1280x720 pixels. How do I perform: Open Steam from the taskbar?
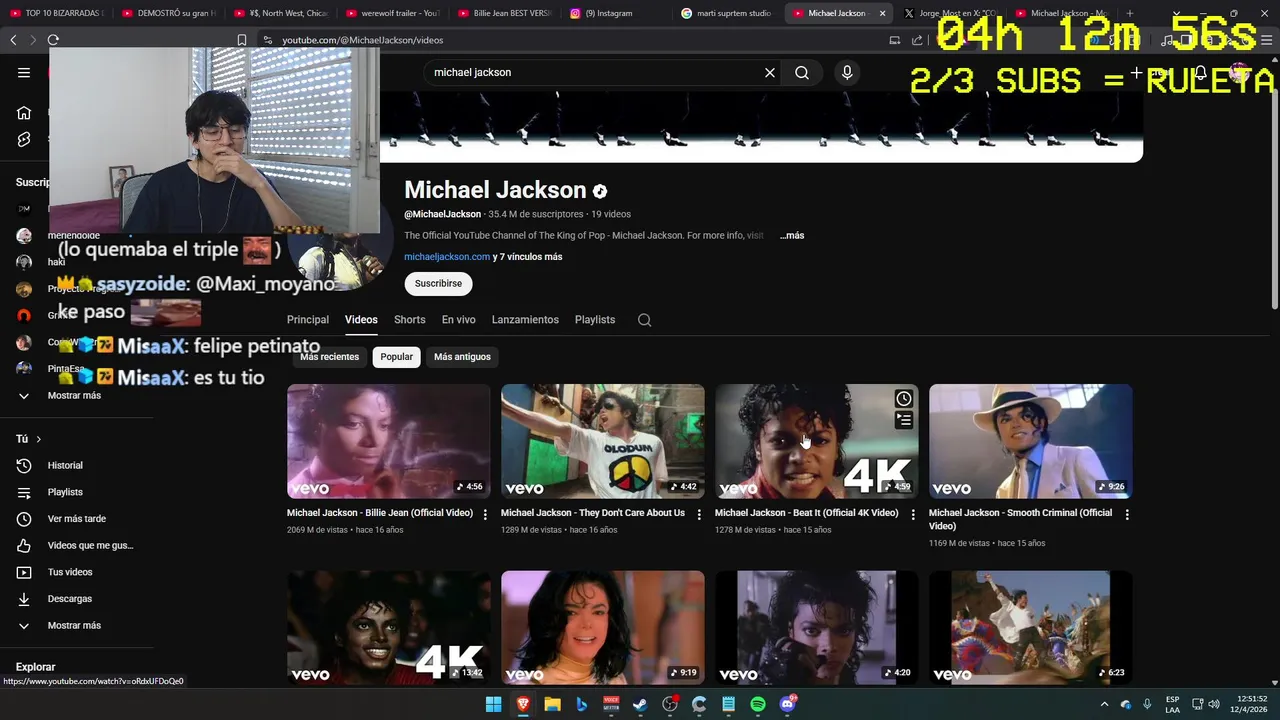[640, 704]
